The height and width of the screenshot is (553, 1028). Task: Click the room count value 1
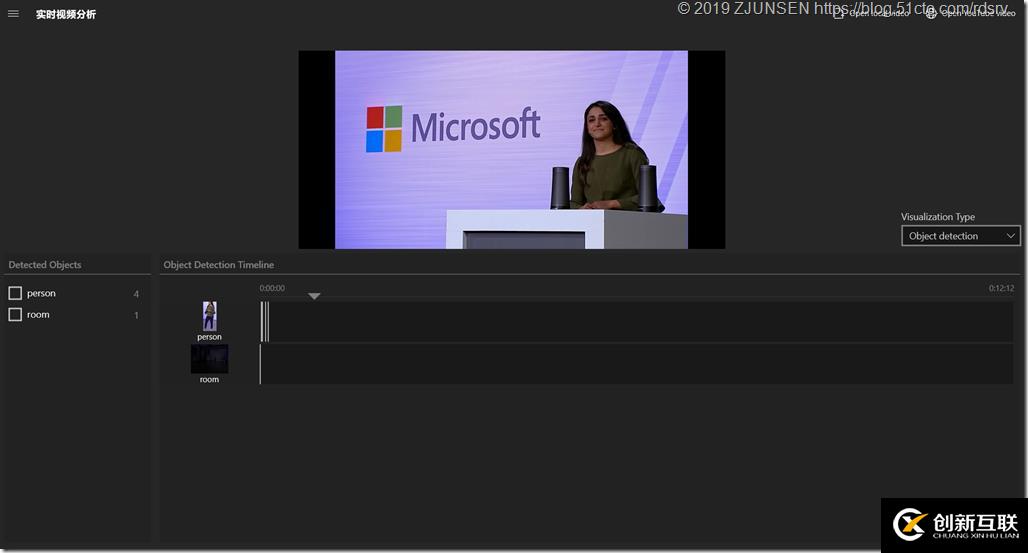point(136,316)
